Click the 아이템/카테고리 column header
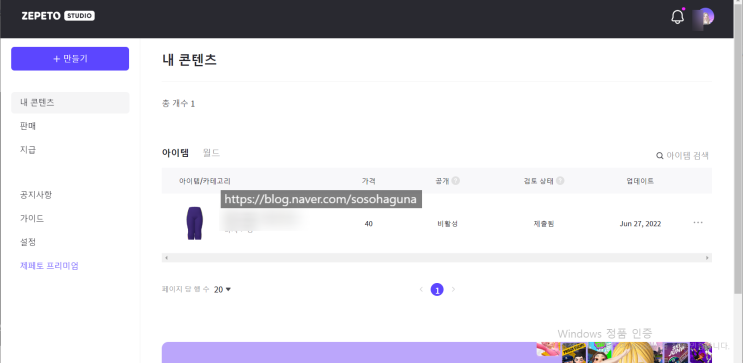The height and width of the screenshot is (363, 743). click(205, 181)
